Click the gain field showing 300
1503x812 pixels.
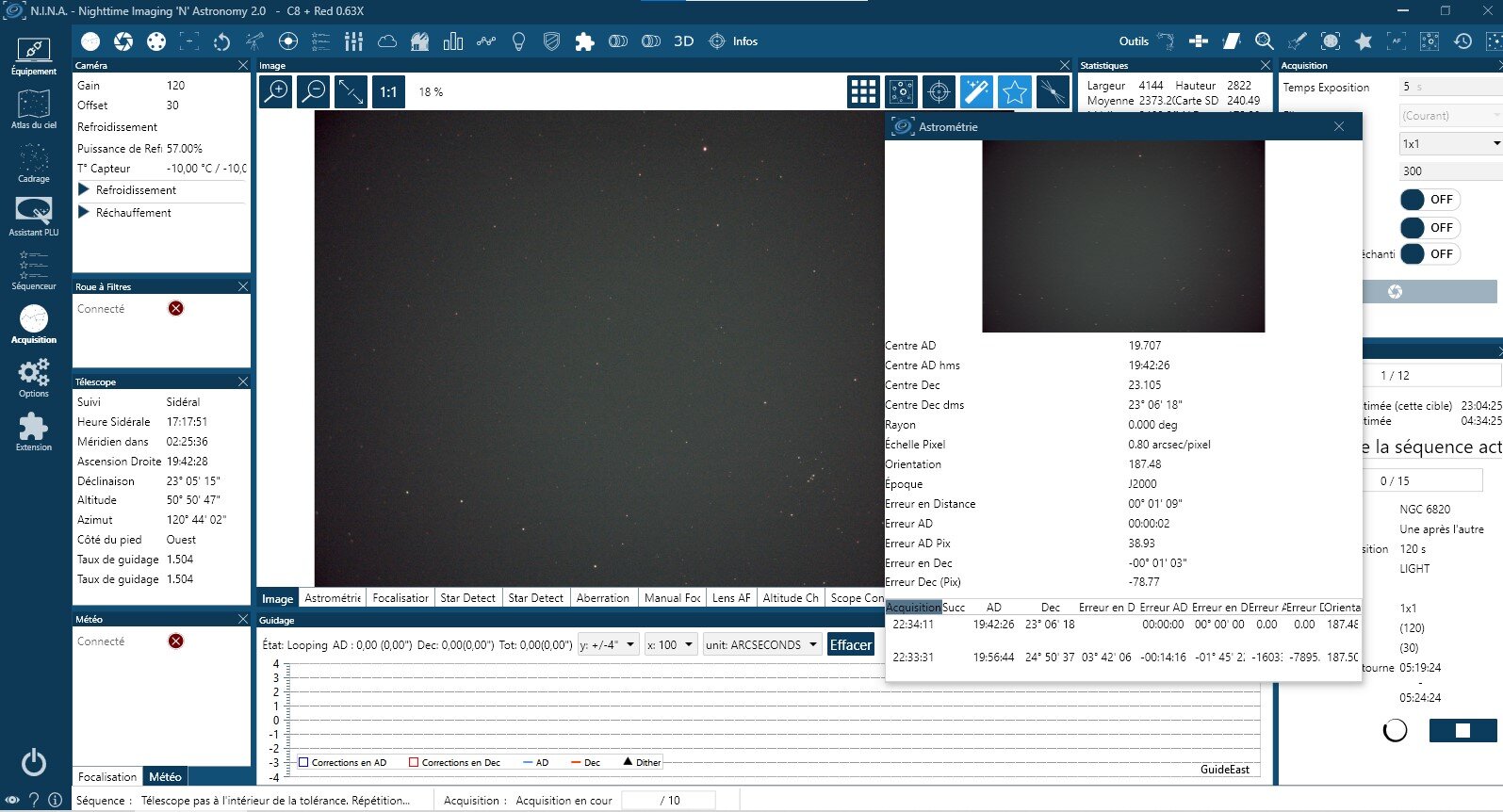(x=1451, y=171)
